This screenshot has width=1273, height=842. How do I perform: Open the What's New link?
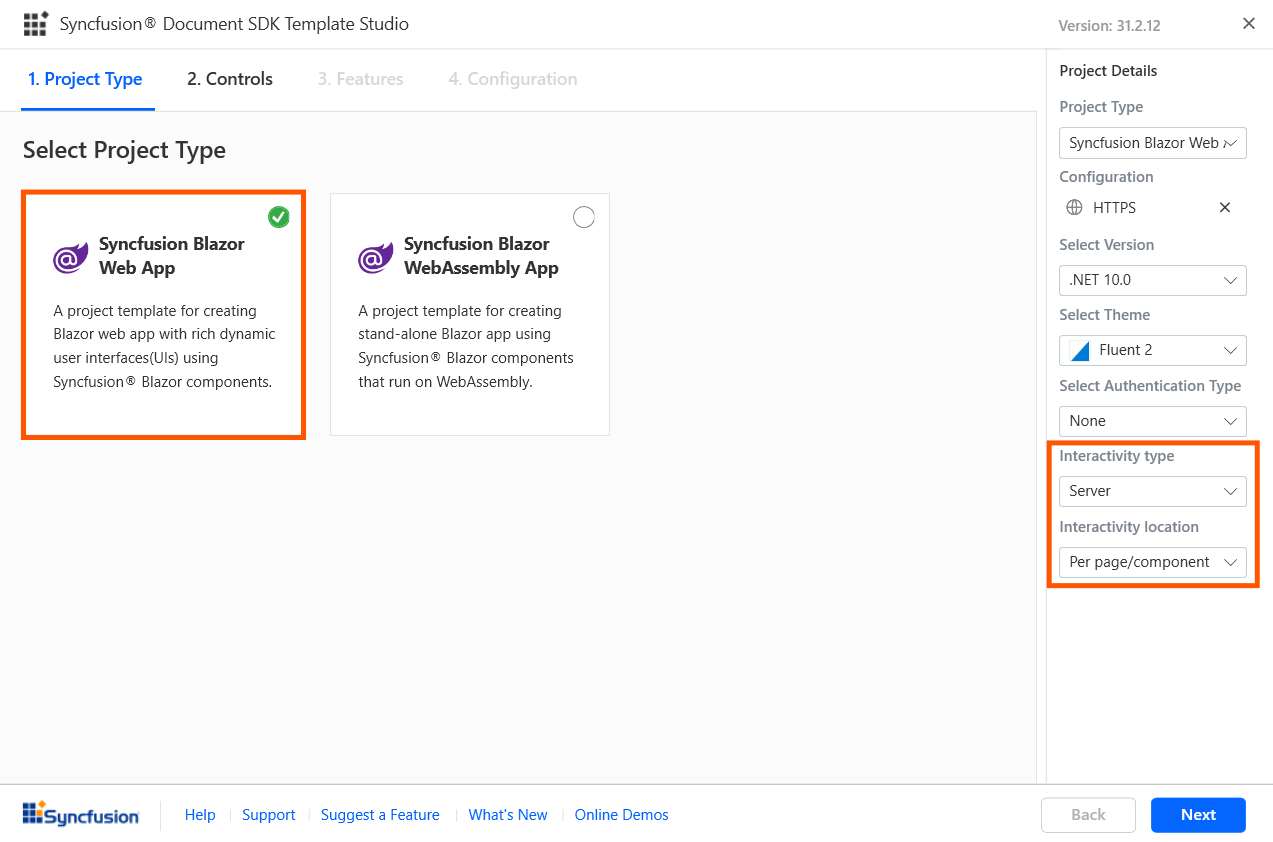tap(507, 814)
